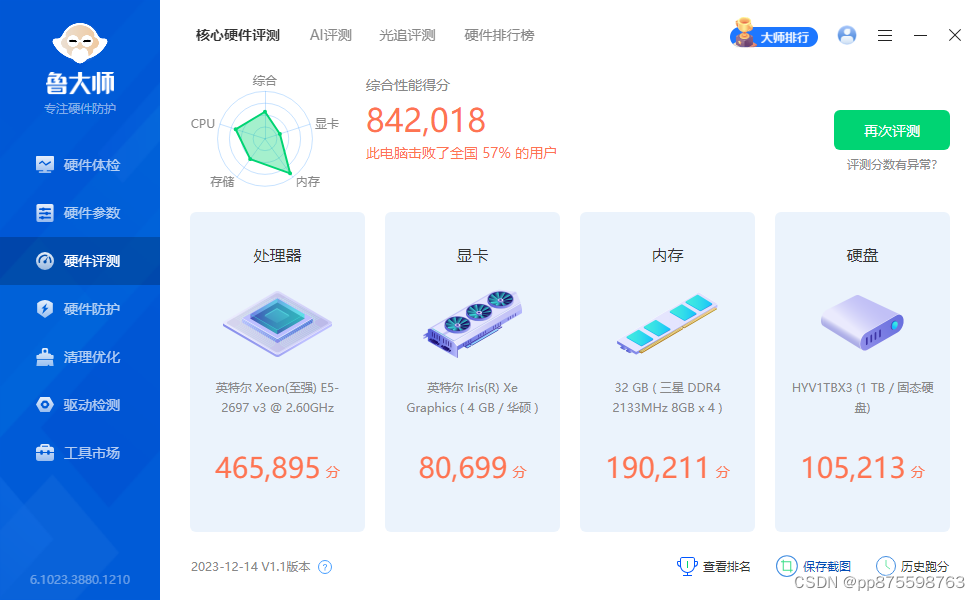Click the 内存 card title

pyautogui.click(x=668, y=256)
